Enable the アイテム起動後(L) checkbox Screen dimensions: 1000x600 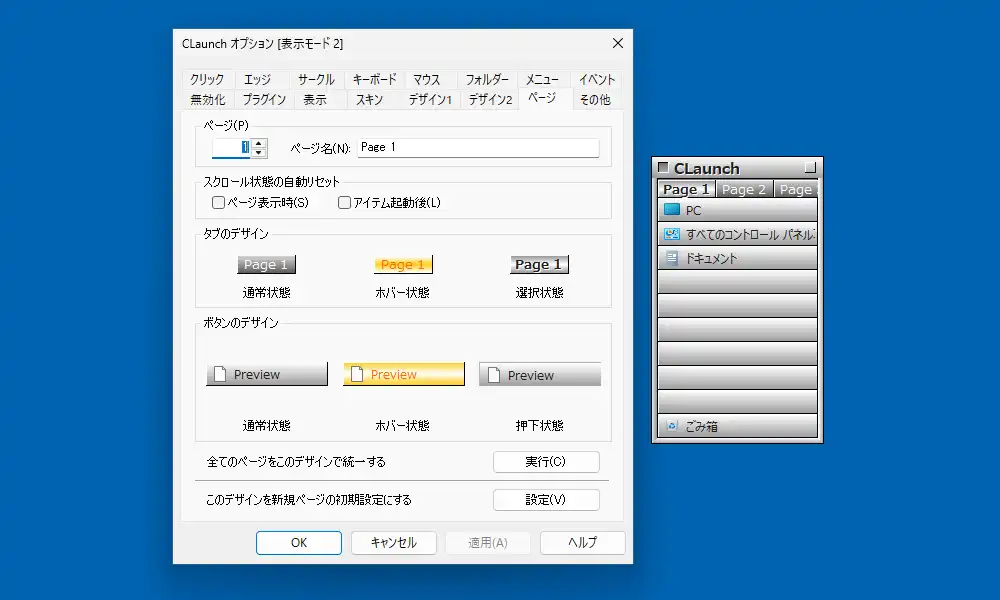click(344, 203)
